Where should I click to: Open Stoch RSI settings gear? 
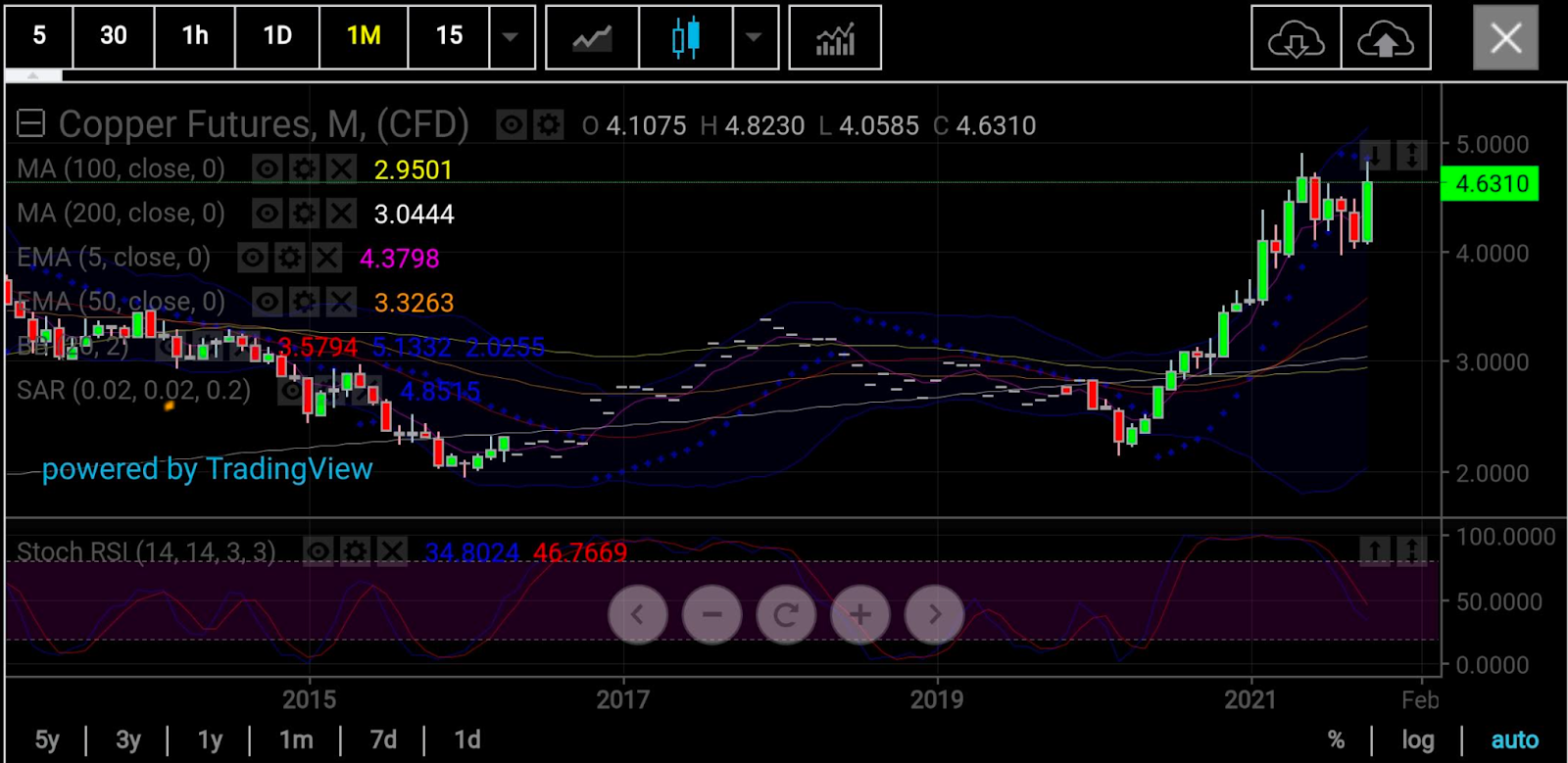pos(356,551)
